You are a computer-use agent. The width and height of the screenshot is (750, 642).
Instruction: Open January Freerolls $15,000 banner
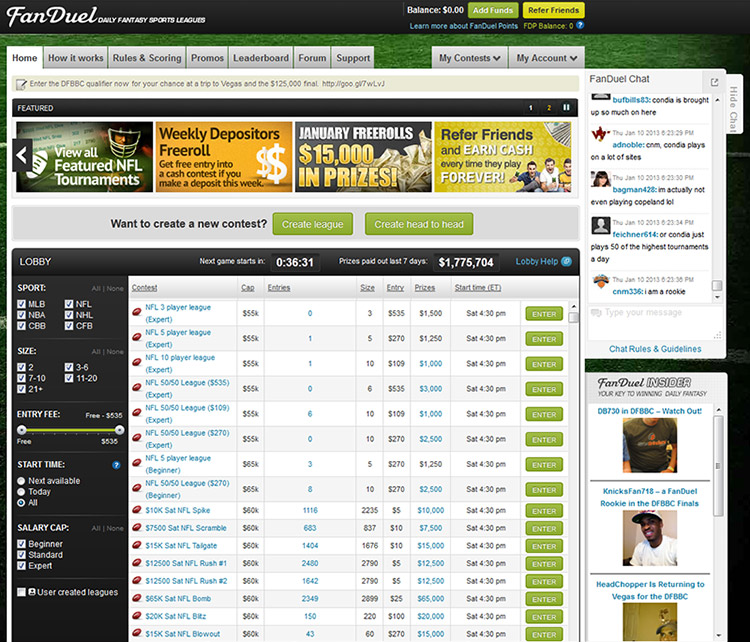click(363, 157)
